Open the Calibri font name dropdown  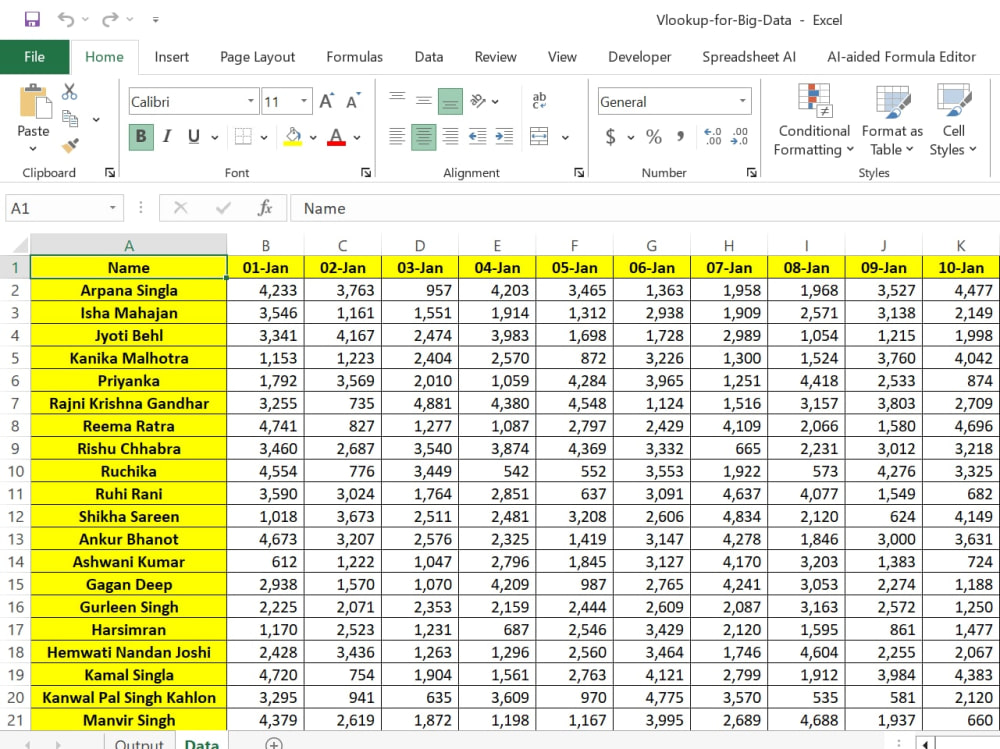[x=251, y=101]
